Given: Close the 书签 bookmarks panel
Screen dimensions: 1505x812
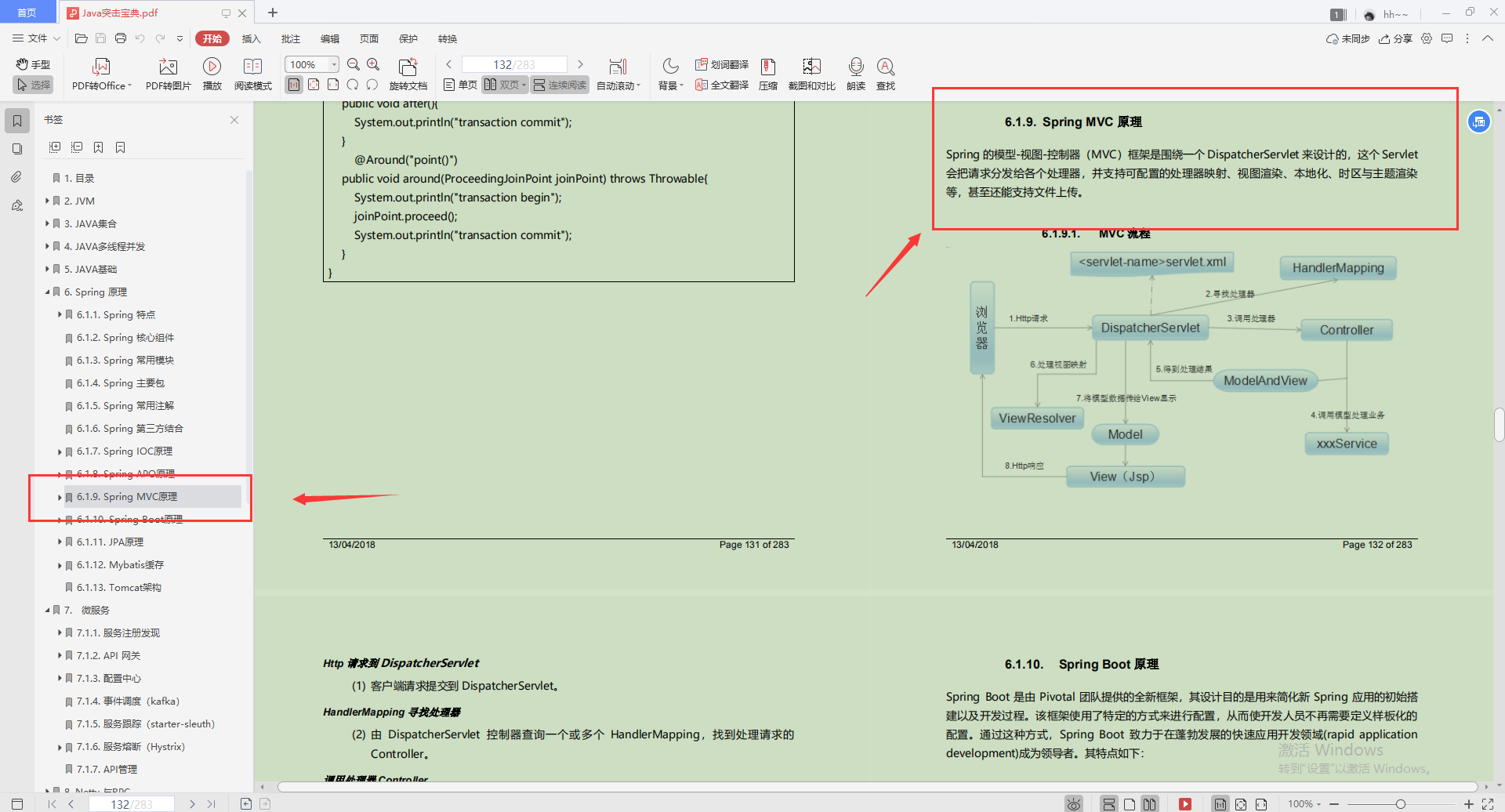Looking at the screenshot, I should coord(234,120).
